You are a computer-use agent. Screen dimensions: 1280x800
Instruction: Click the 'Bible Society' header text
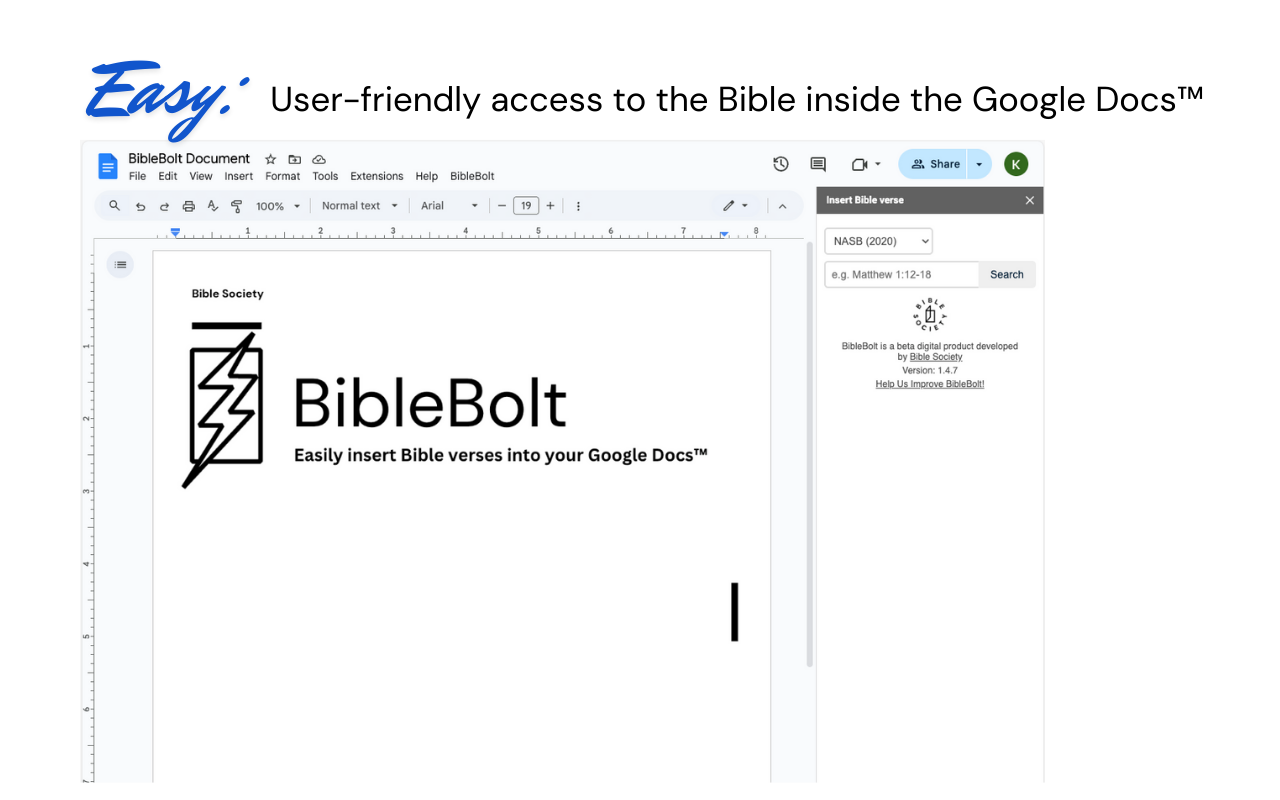pyautogui.click(x=228, y=294)
